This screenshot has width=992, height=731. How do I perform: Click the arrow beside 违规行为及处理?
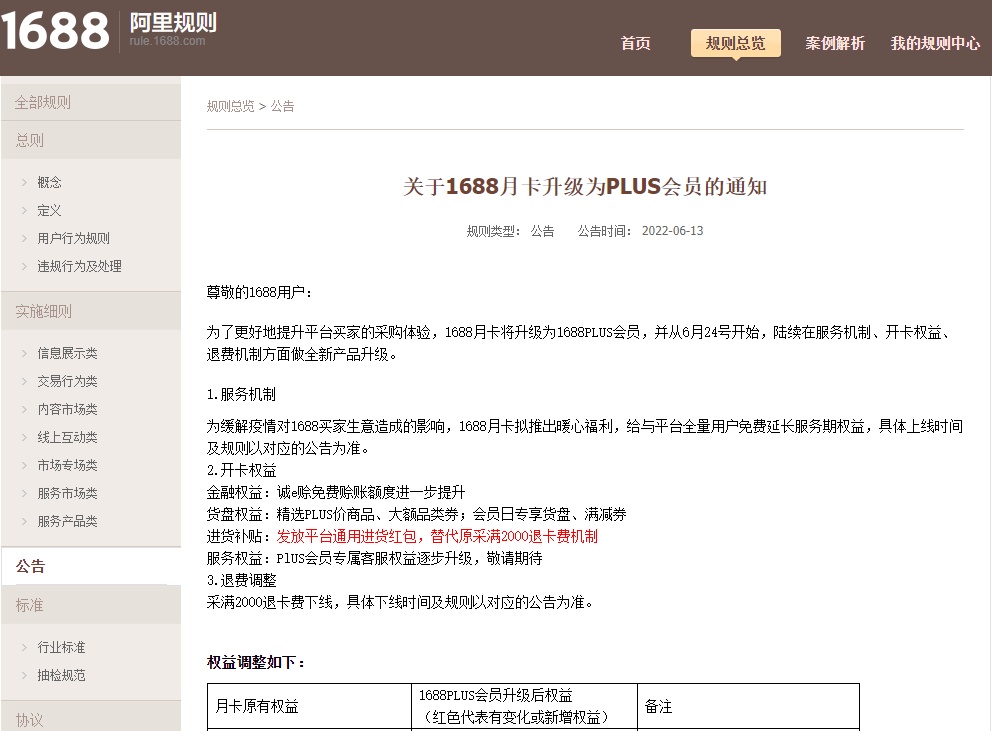click(x=24, y=266)
